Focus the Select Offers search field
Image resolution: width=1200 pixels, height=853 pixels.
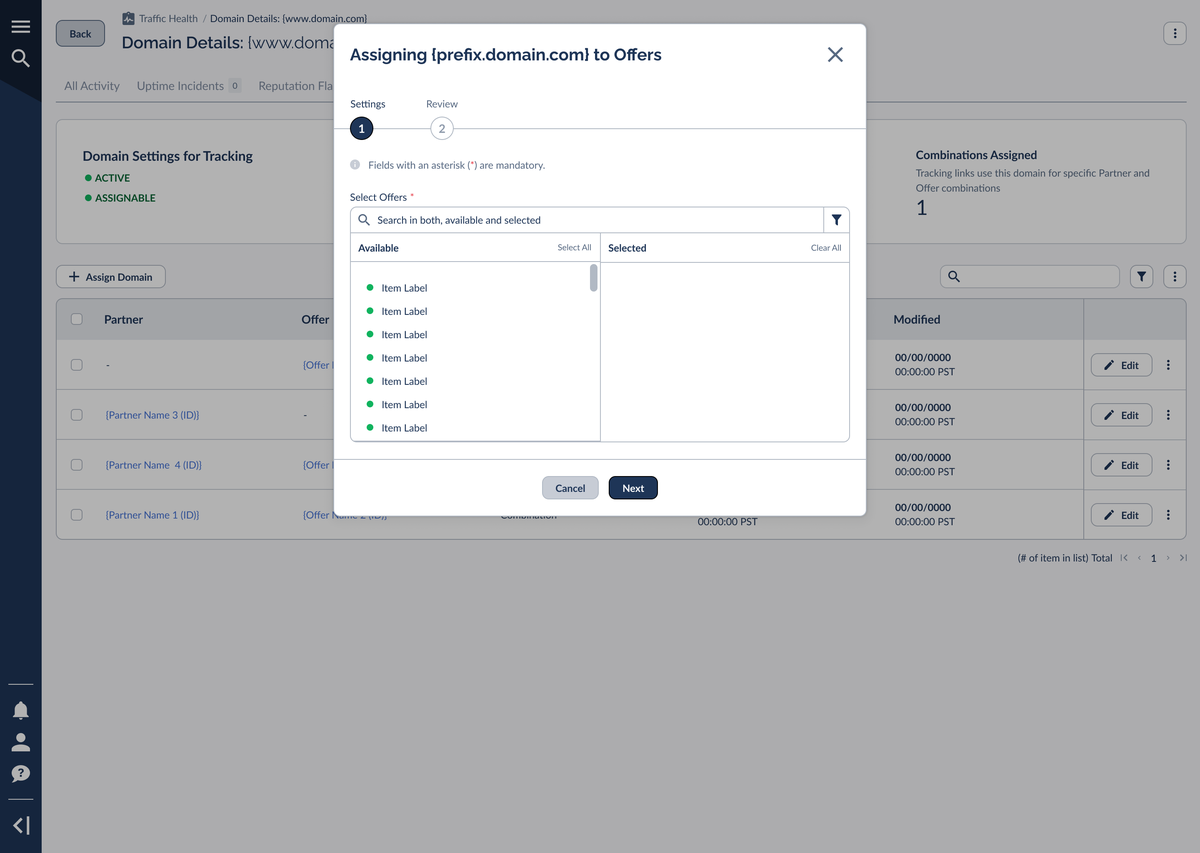point(587,220)
